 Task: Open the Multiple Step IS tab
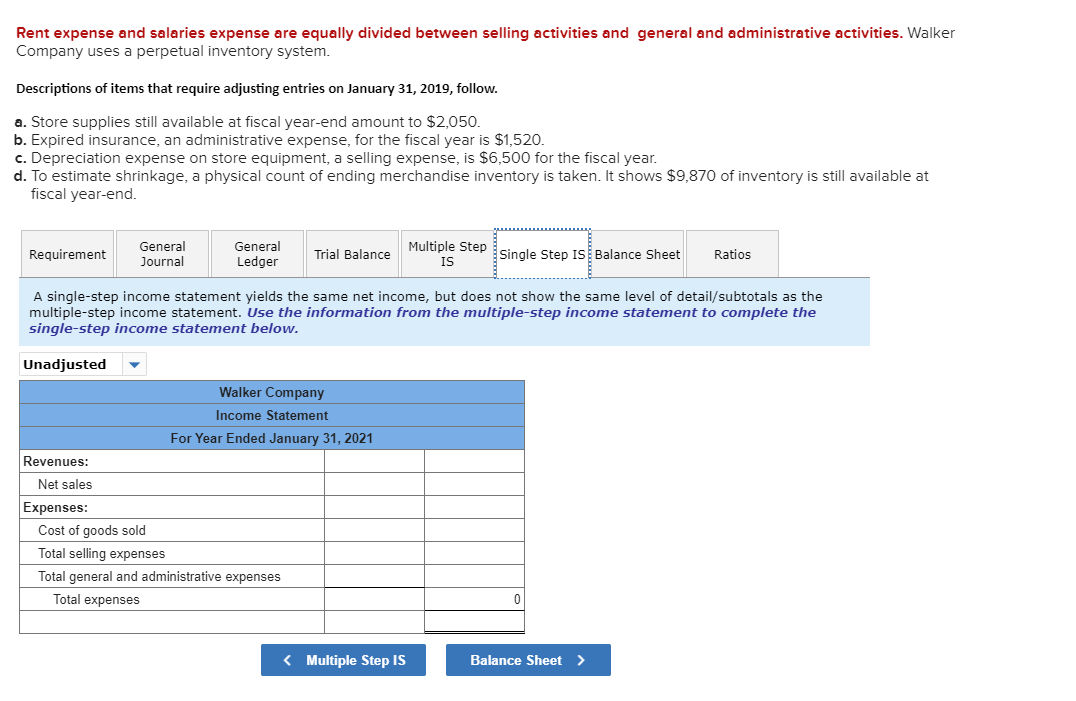coord(446,253)
